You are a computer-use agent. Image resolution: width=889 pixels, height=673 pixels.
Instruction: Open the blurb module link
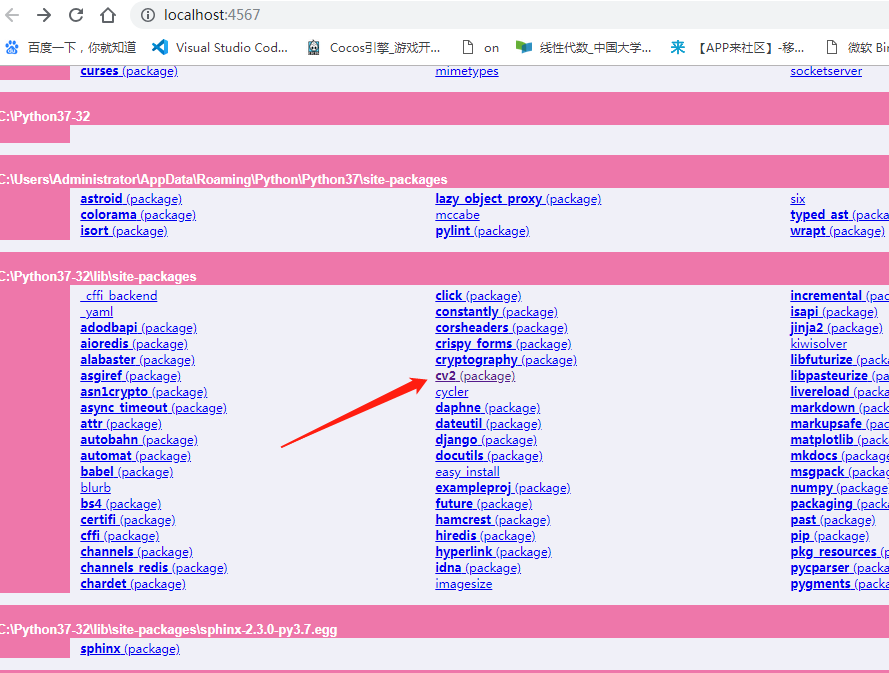coord(95,488)
